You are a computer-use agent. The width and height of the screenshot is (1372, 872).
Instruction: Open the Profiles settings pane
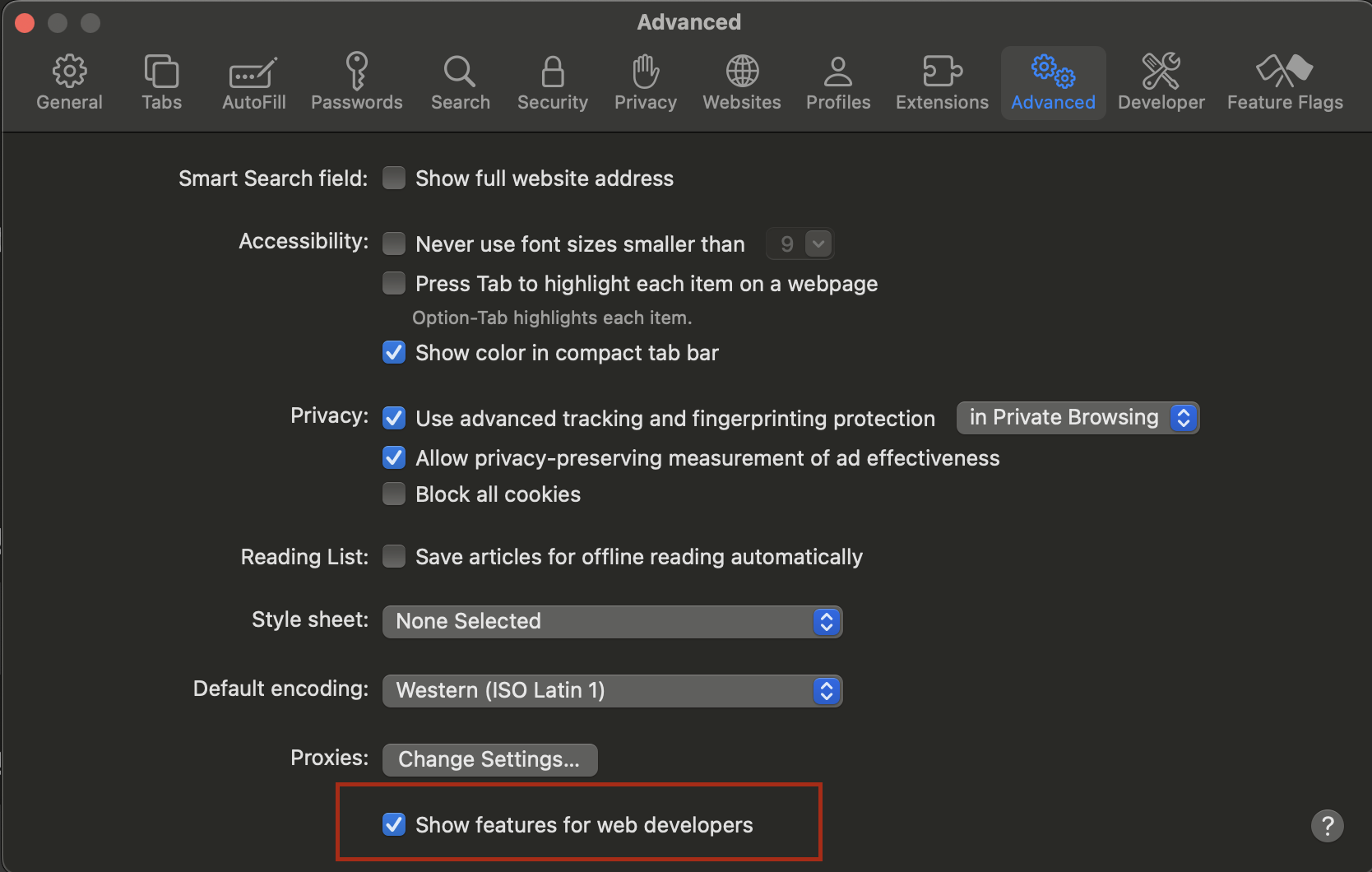837,81
